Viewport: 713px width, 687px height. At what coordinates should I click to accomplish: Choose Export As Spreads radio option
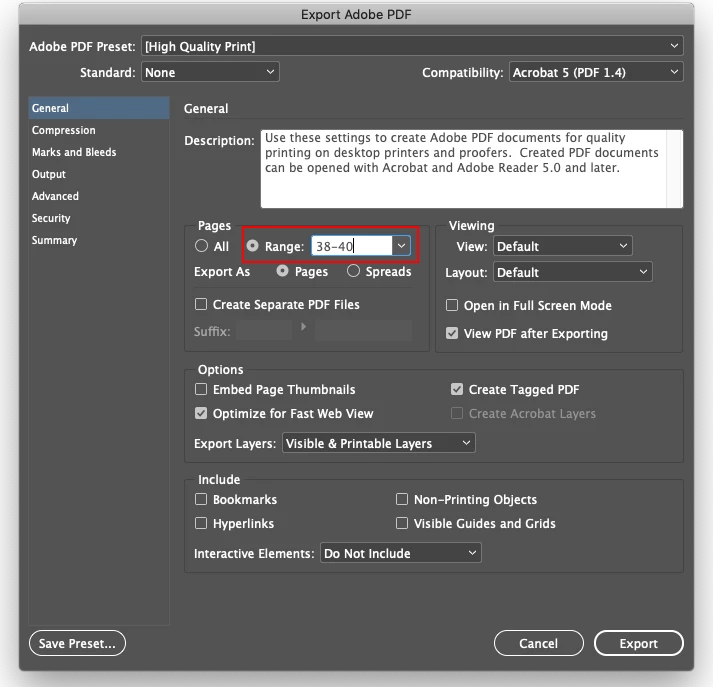point(353,271)
